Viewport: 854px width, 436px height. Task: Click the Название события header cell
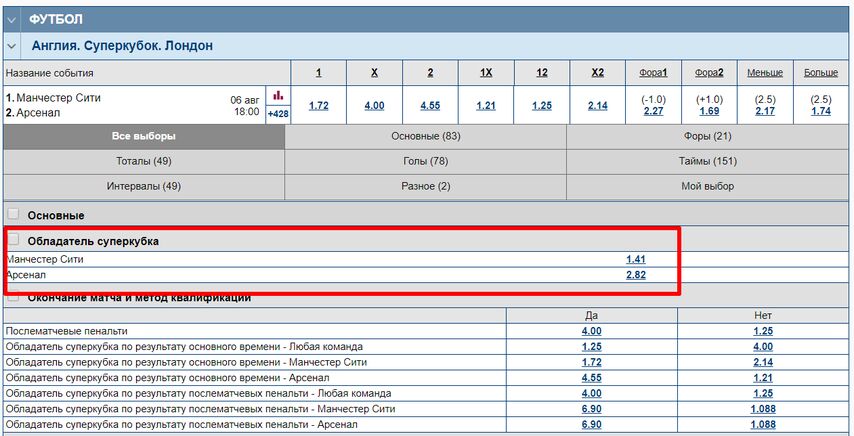point(147,72)
